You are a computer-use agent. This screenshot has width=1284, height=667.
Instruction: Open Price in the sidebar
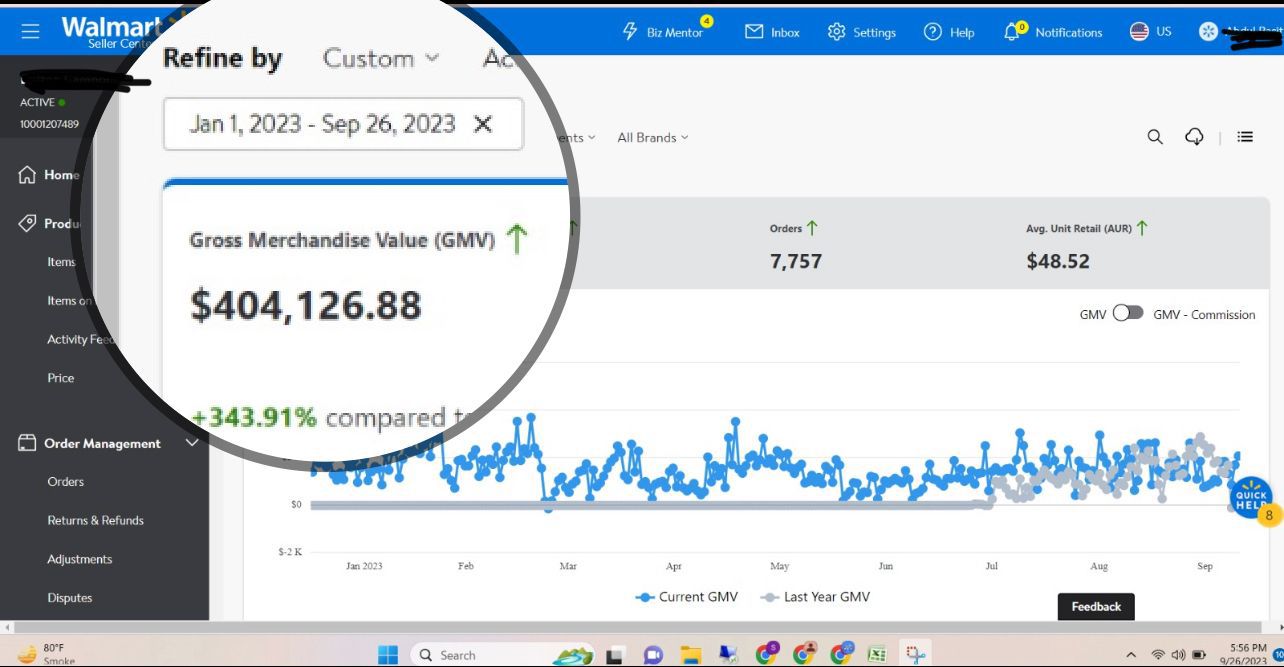tap(61, 378)
